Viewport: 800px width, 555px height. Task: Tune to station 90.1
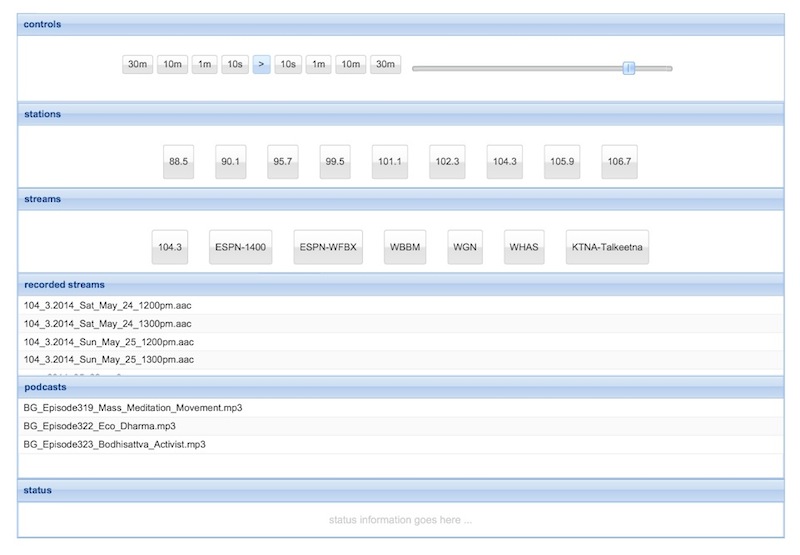[x=231, y=162]
